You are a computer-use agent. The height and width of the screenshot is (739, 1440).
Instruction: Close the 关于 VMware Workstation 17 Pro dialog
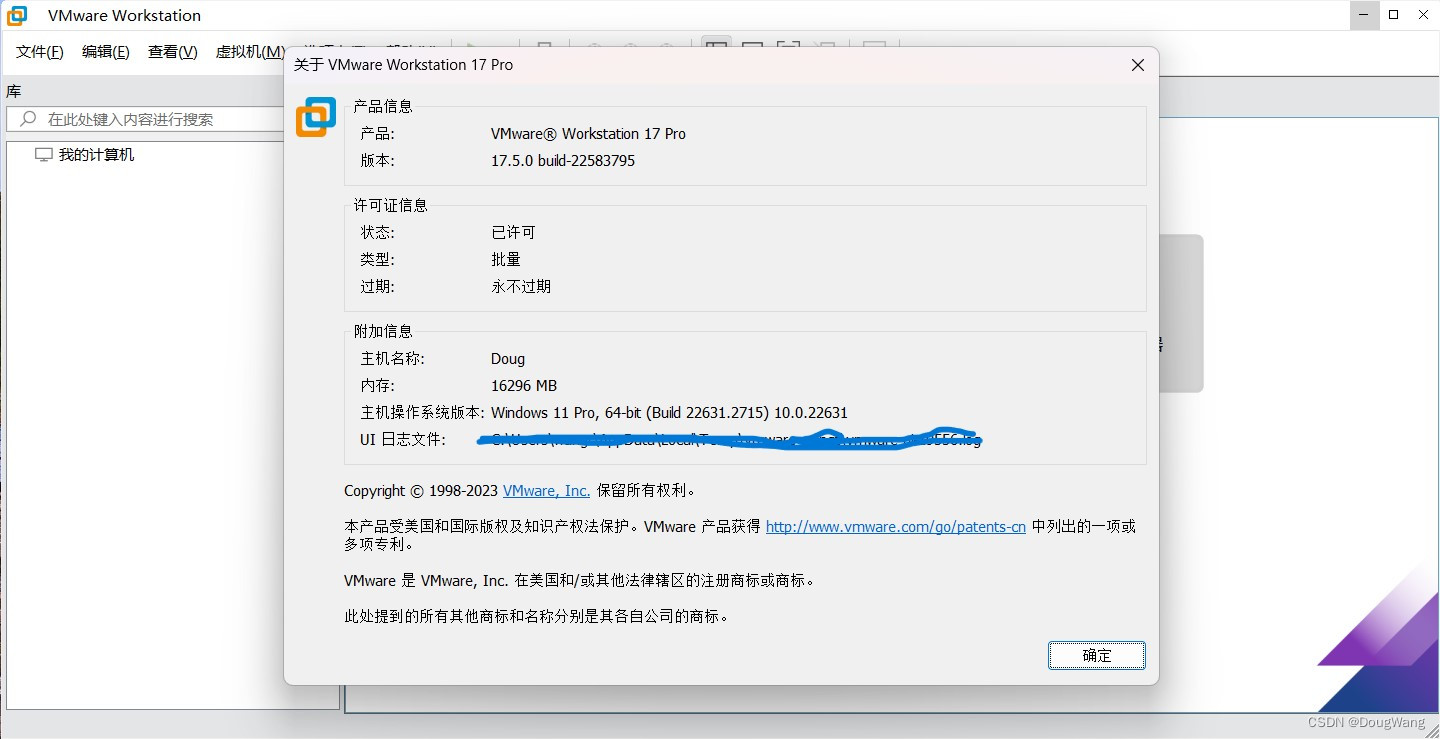1137,65
